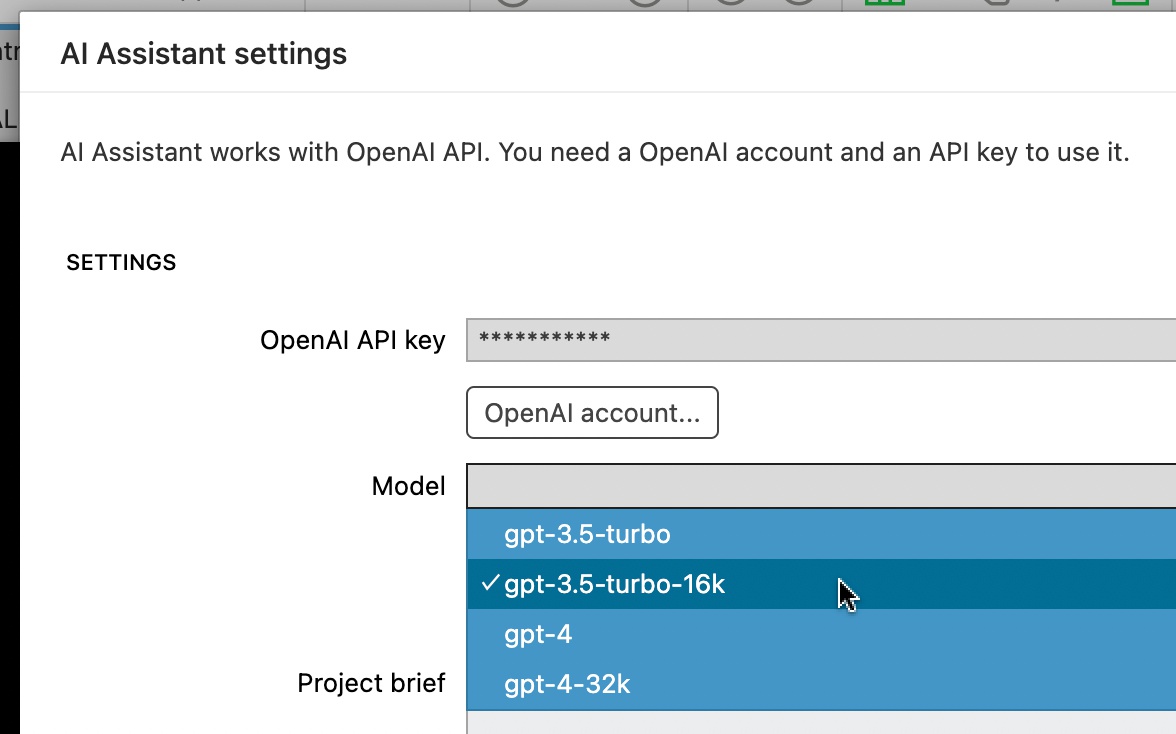1176x734 pixels.
Task: Open the OpenAI account... button
Action: click(x=592, y=412)
